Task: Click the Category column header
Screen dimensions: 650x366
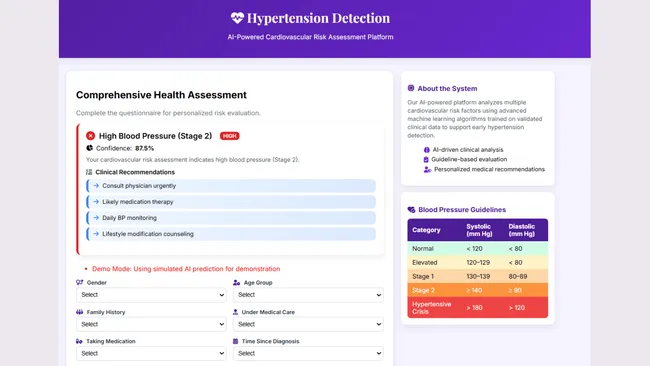Action: (x=426, y=230)
